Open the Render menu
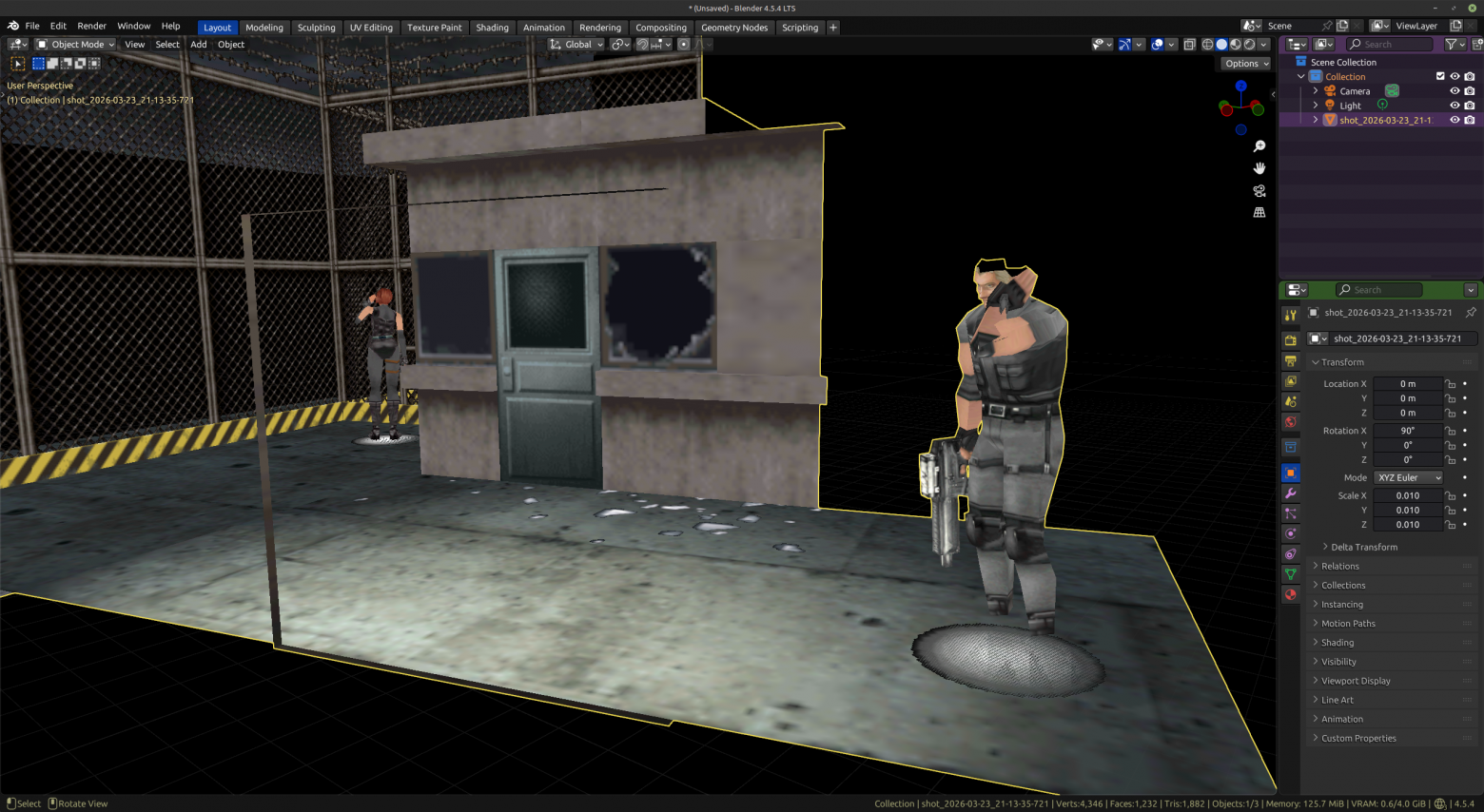The width and height of the screenshot is (1484, 812). 91,26
